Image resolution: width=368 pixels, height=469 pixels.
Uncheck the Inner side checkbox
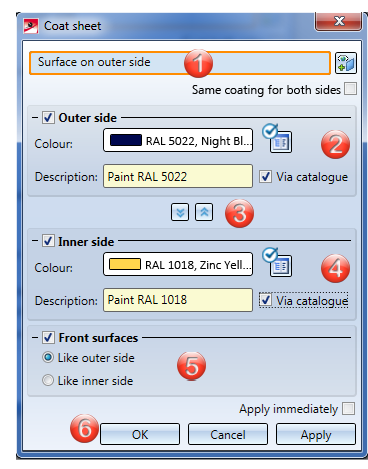(48, 241)
